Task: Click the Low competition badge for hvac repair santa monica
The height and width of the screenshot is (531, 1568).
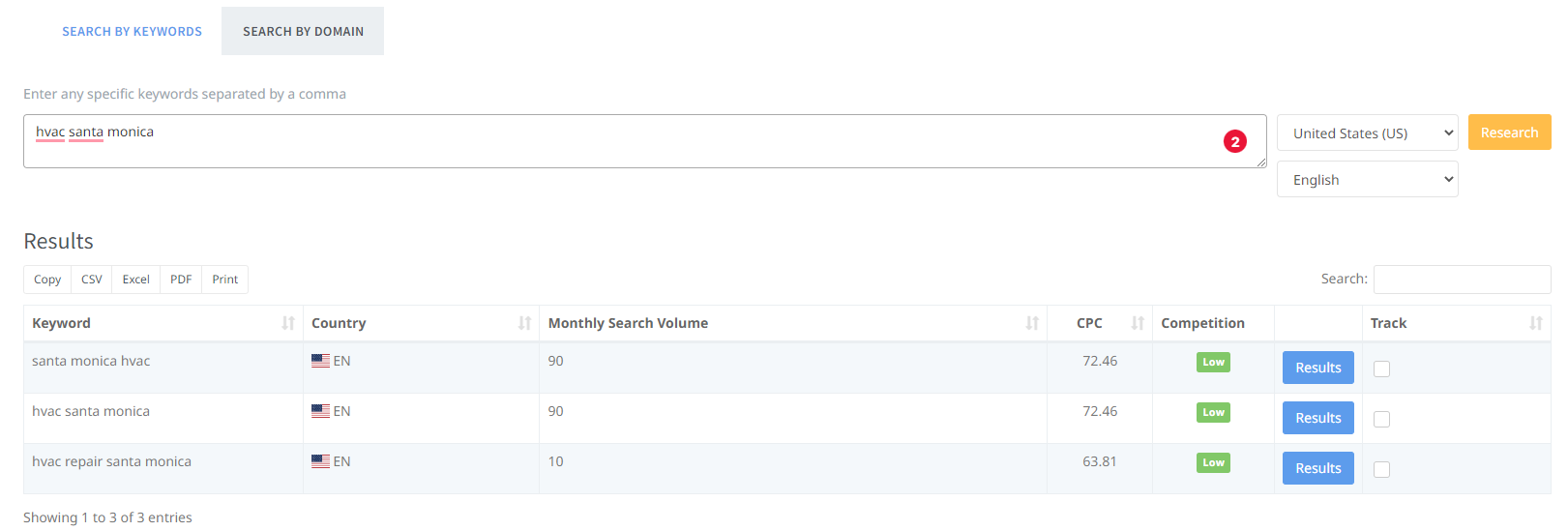Action: (x=1213, y=462)
